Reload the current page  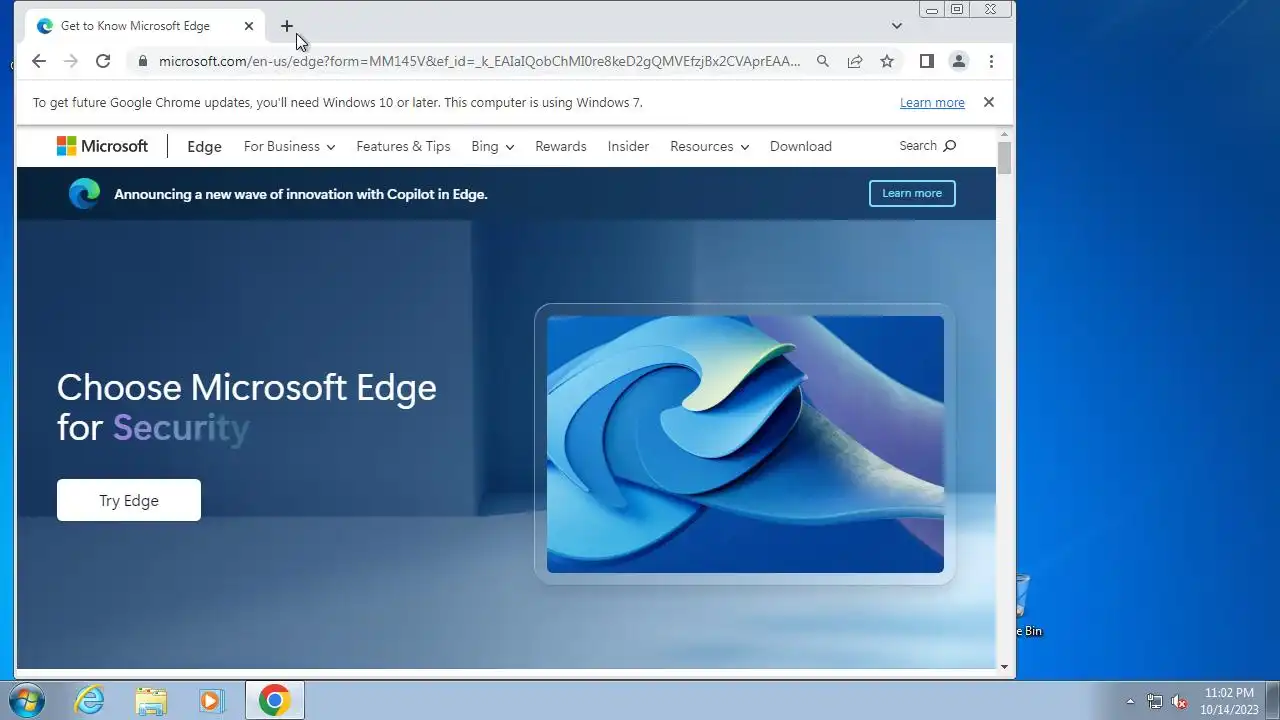103,61
